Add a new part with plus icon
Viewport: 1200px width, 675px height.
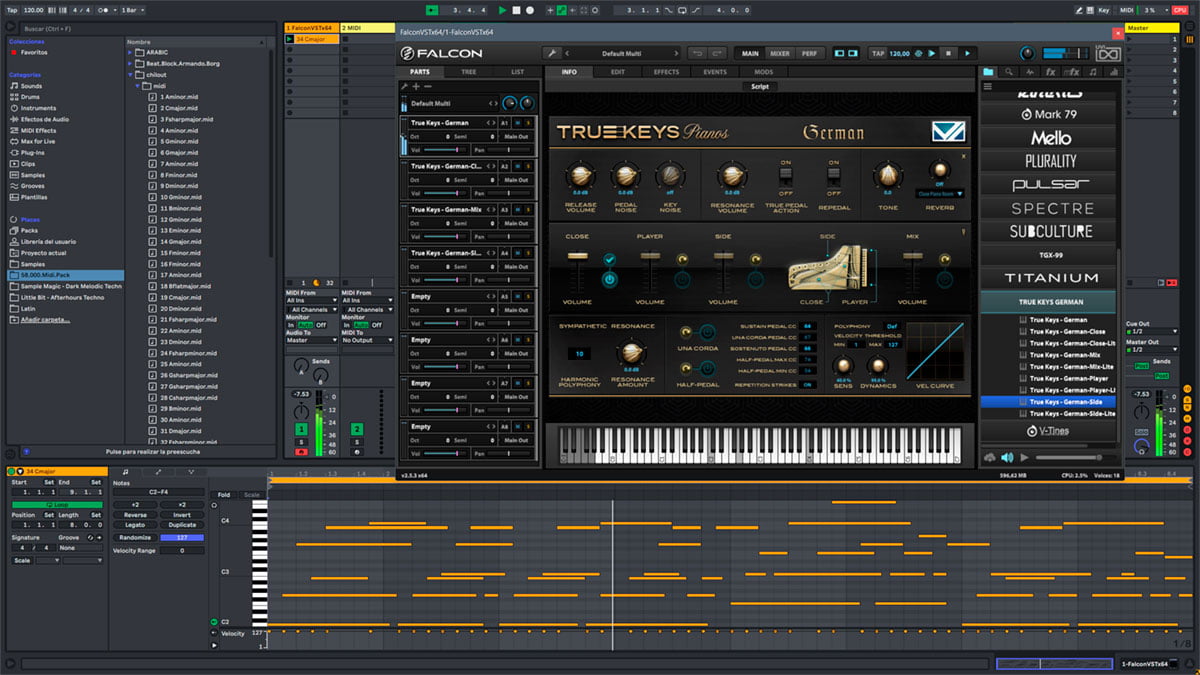pos(416,87)
